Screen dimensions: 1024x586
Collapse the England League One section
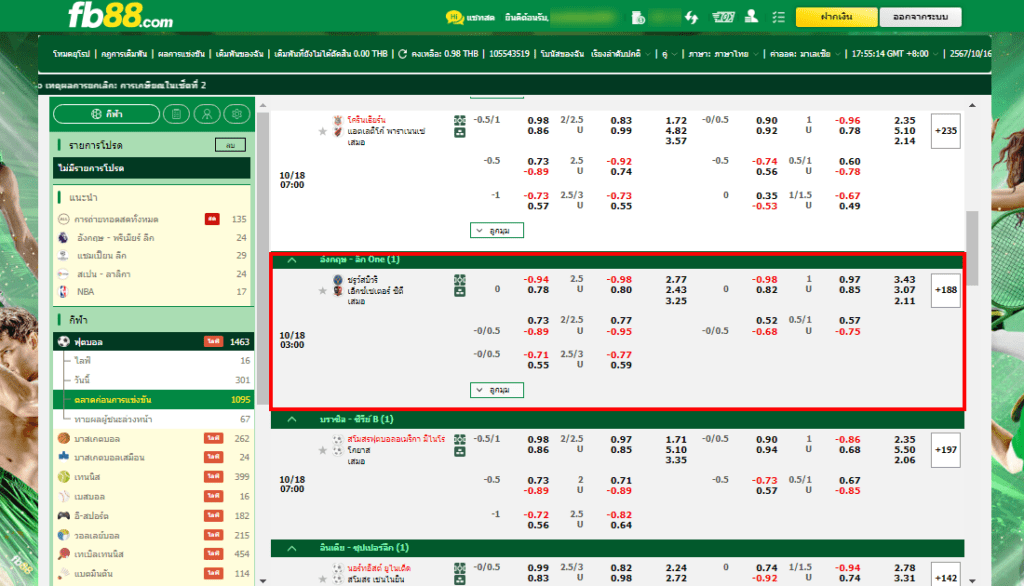[x=292, y=260]
